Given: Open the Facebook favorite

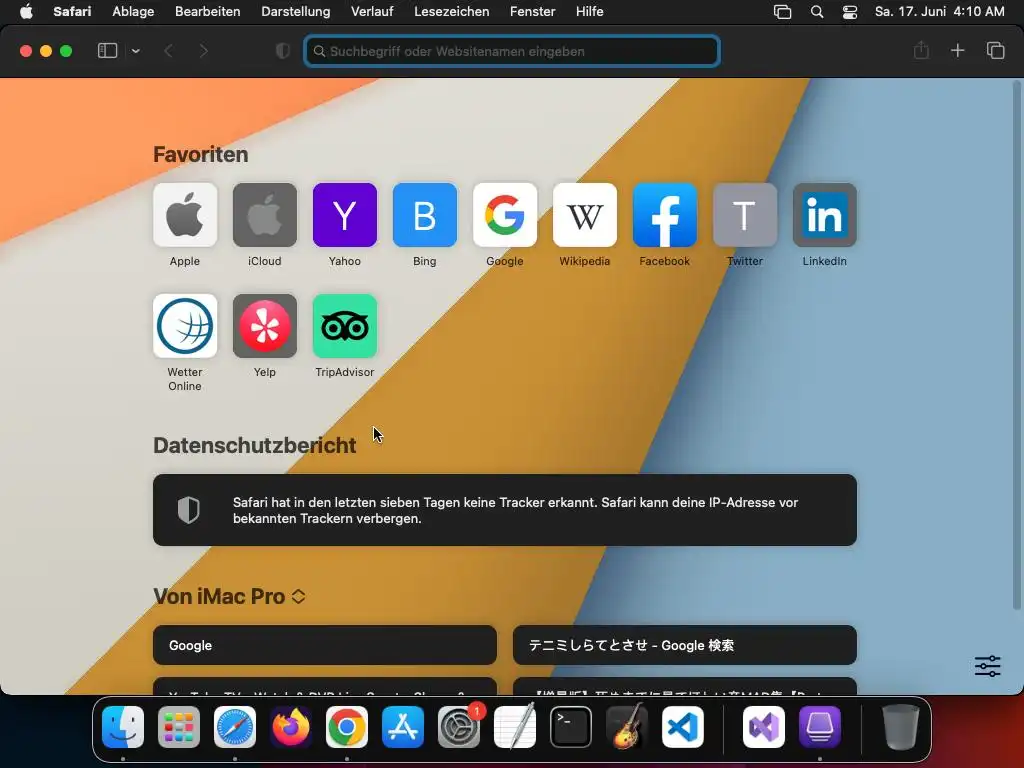Looking at the screenshot, I should click(x=665, y=215).
